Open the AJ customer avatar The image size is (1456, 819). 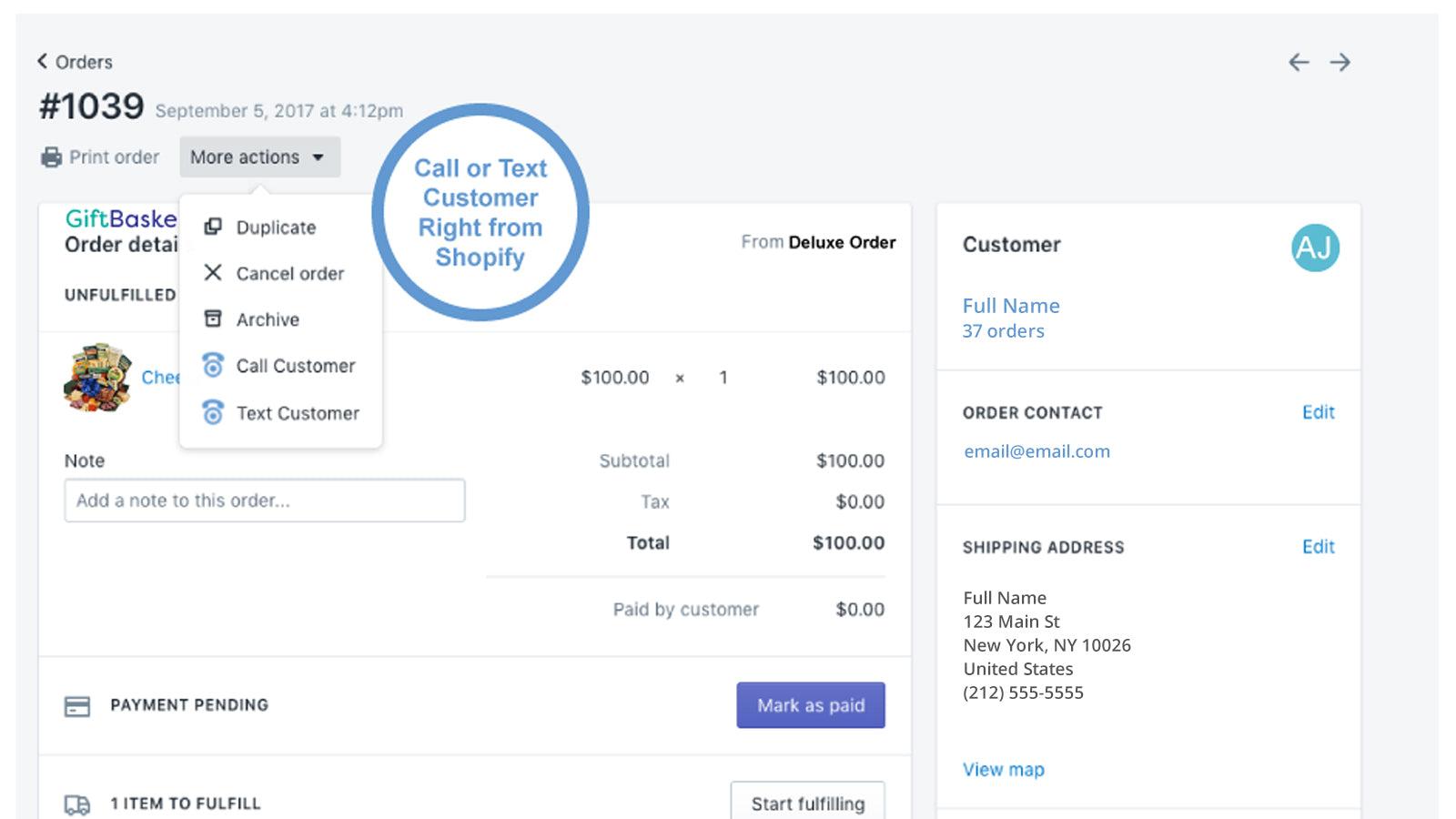[x=1314, y=248]
